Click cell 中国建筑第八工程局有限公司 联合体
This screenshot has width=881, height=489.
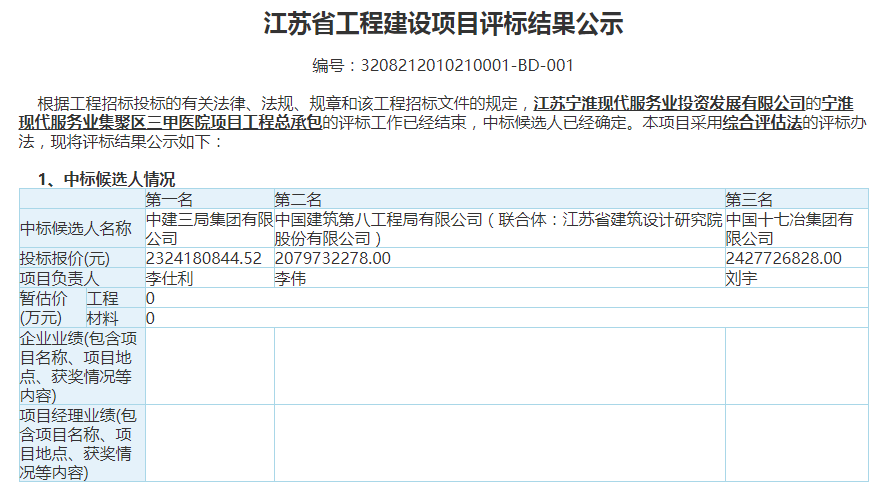pyautogui.click(x=499, y=228)
